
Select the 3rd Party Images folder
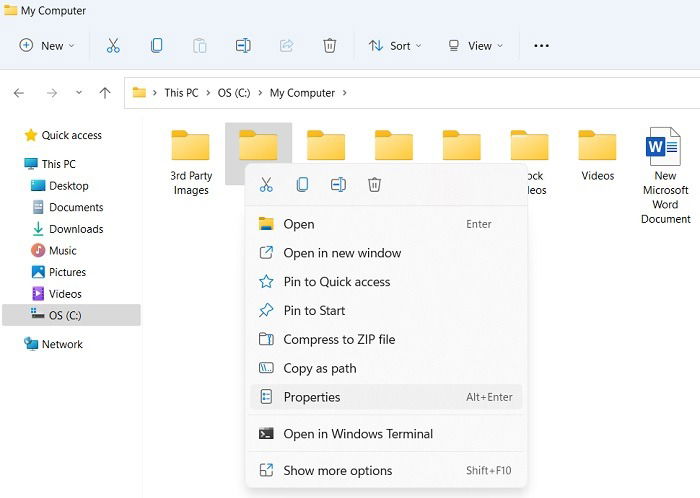191,162
